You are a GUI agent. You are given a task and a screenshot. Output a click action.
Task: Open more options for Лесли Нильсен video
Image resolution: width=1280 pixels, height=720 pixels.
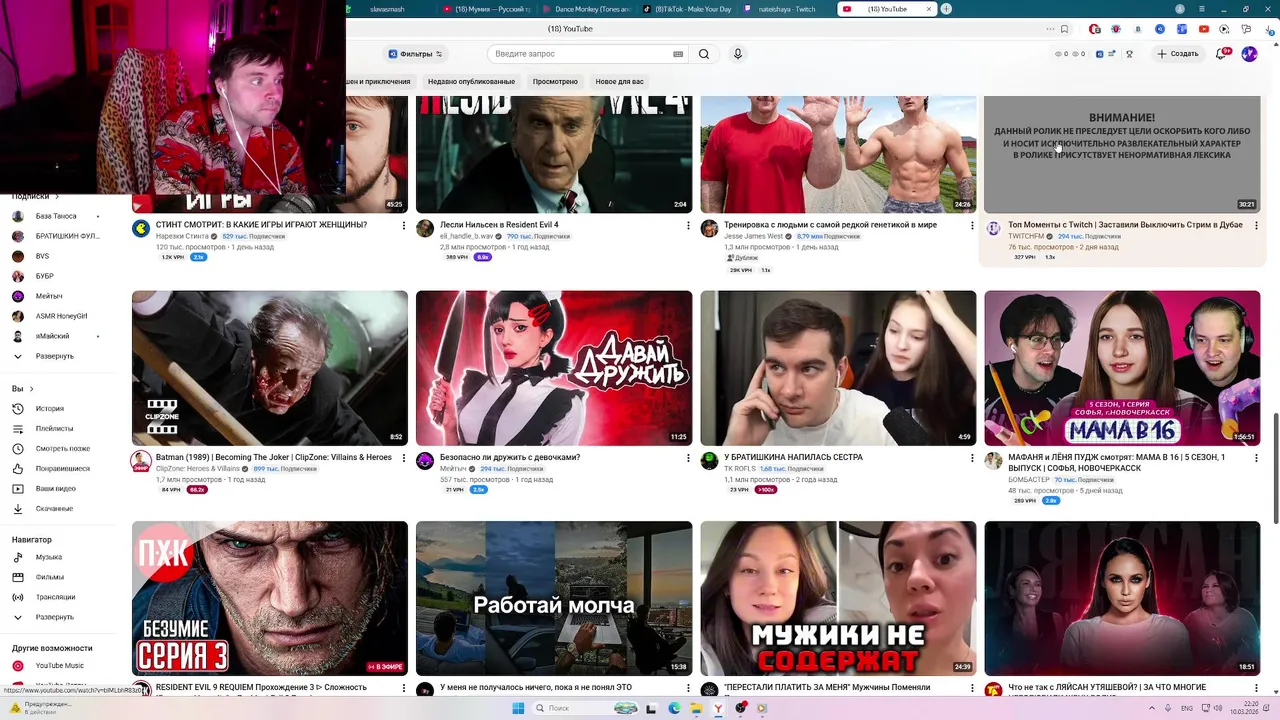688,226
